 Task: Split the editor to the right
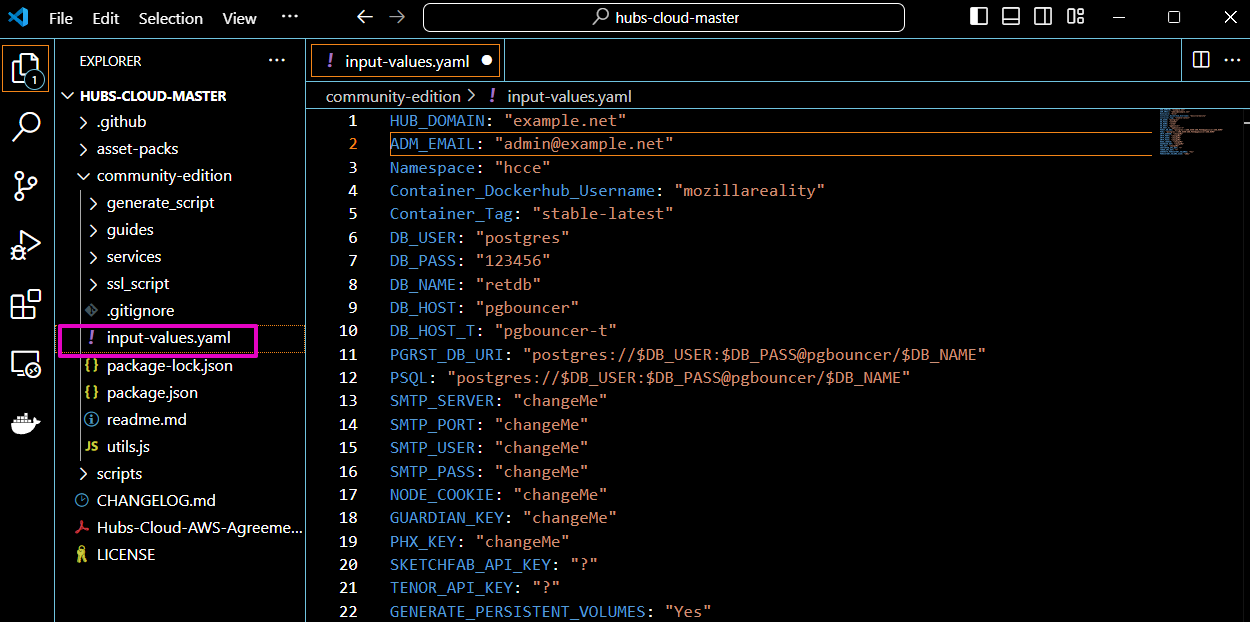click(x=1201, y=60)
